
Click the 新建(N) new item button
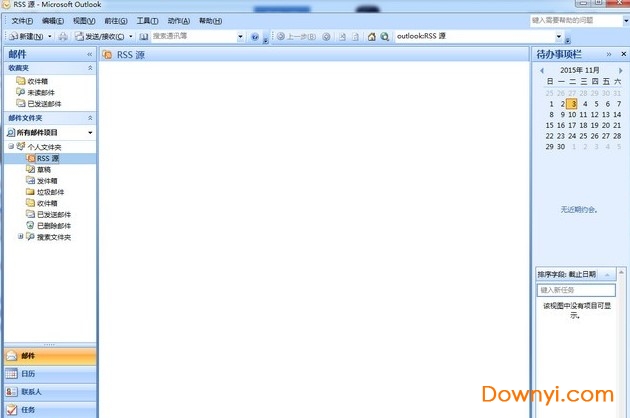pyautogui.click(x=27, y=37)
